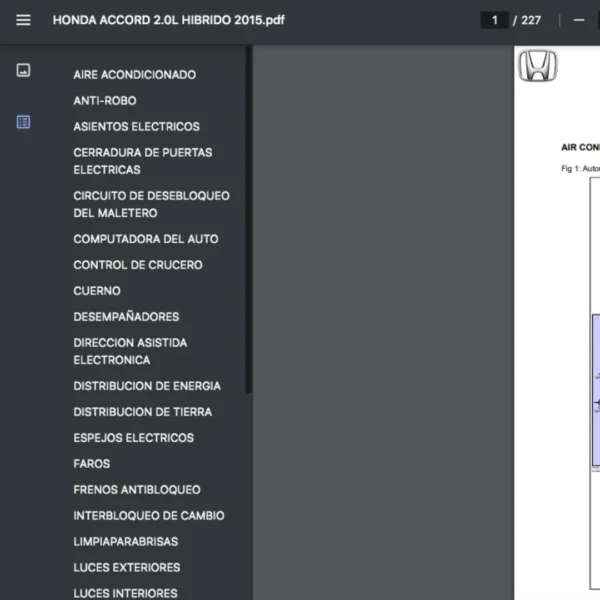Open COMPUTADORA DEL AUTO bookmark

coord(146,239)
